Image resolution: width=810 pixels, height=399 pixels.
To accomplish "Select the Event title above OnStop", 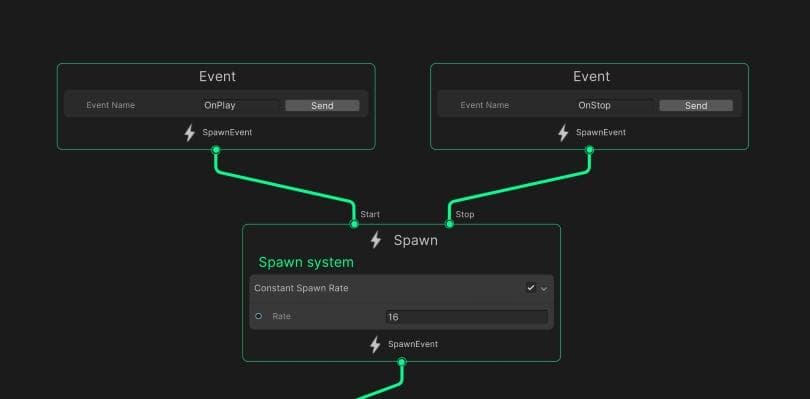I will 591,76.
